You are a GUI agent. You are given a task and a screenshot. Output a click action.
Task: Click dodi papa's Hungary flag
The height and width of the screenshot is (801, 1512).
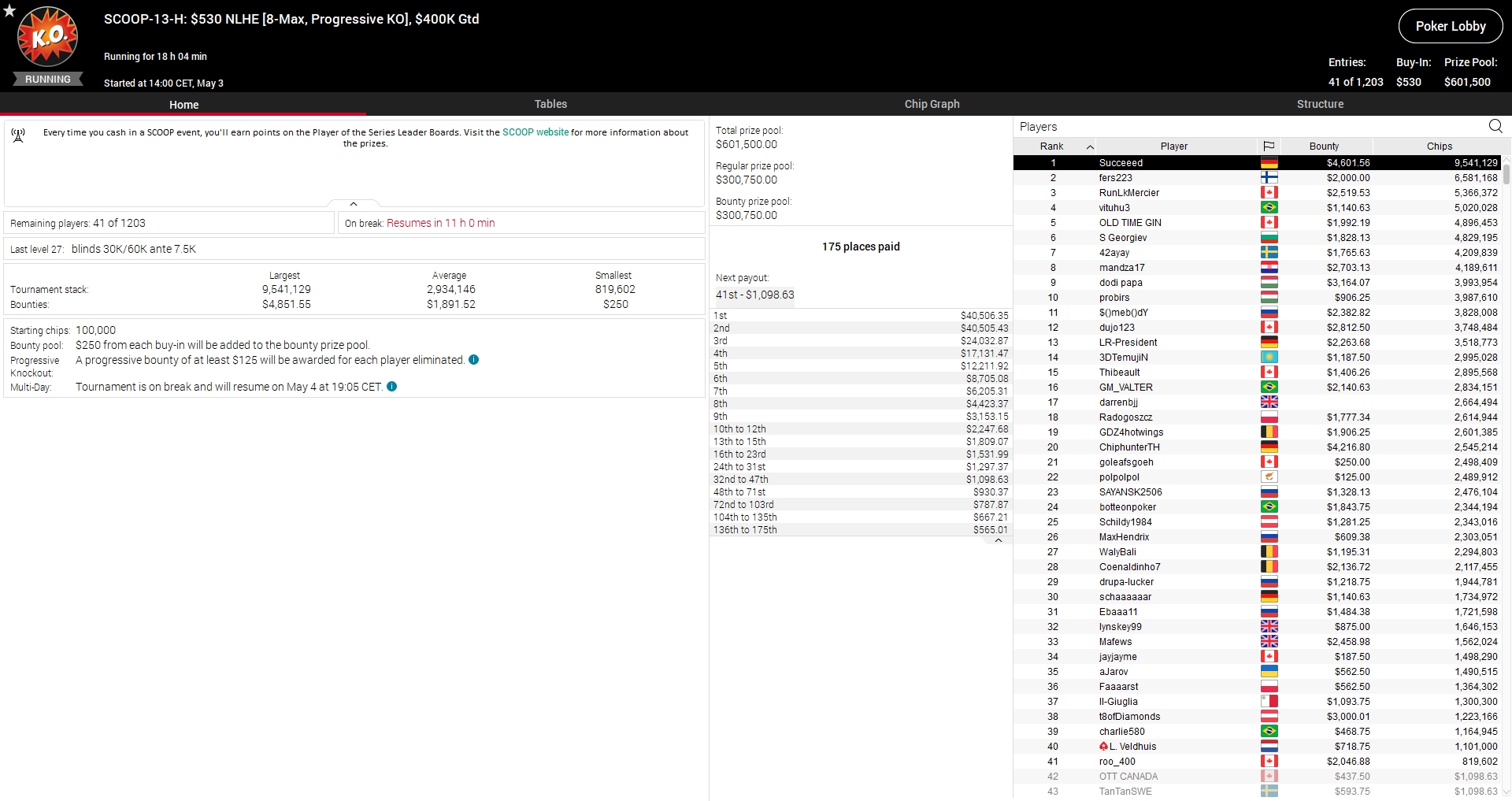coord(1269,283)
